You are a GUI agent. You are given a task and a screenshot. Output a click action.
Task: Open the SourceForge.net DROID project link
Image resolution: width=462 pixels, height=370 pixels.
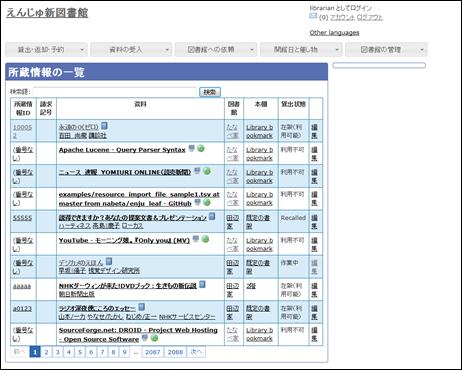pos(138,335)
